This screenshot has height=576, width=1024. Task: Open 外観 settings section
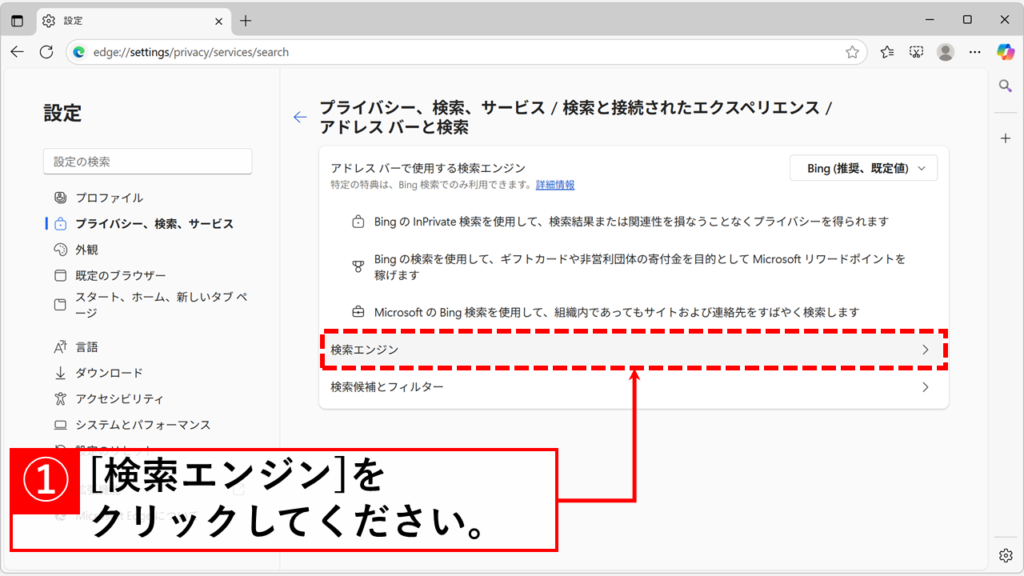coord(86,249)
